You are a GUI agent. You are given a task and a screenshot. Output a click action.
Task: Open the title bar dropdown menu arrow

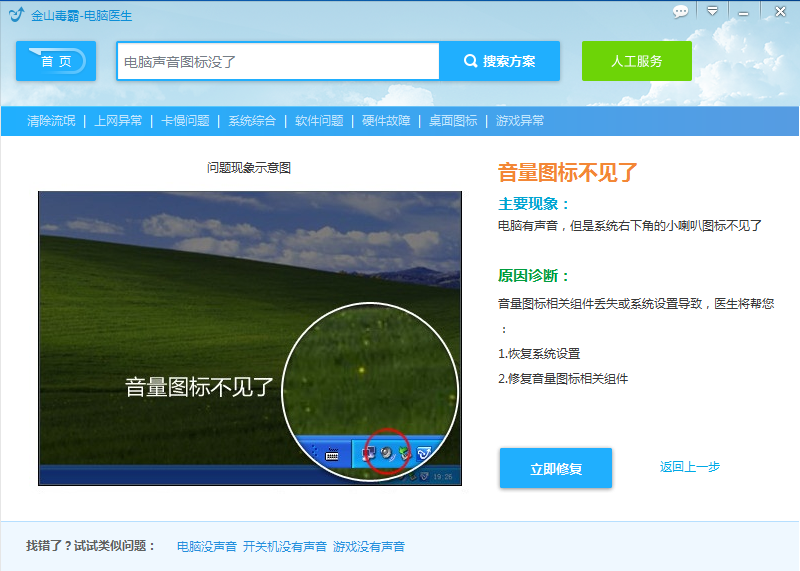(712, 11)
